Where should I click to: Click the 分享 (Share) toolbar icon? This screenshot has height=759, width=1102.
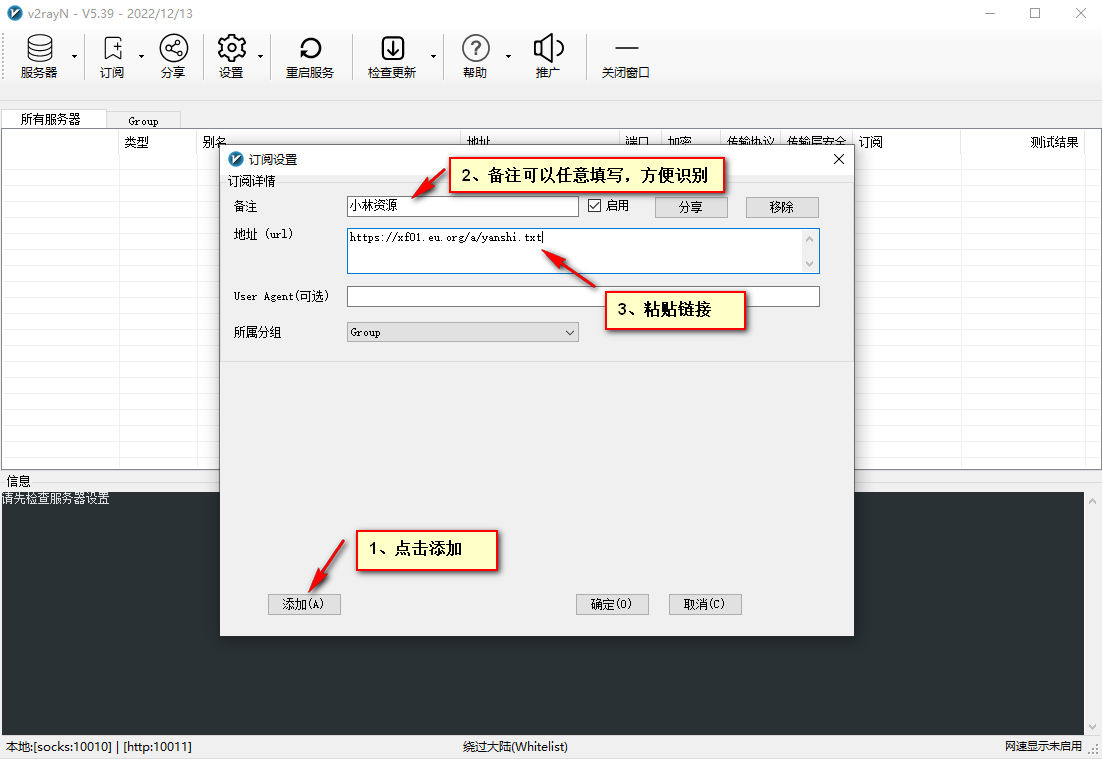point(173,56)
